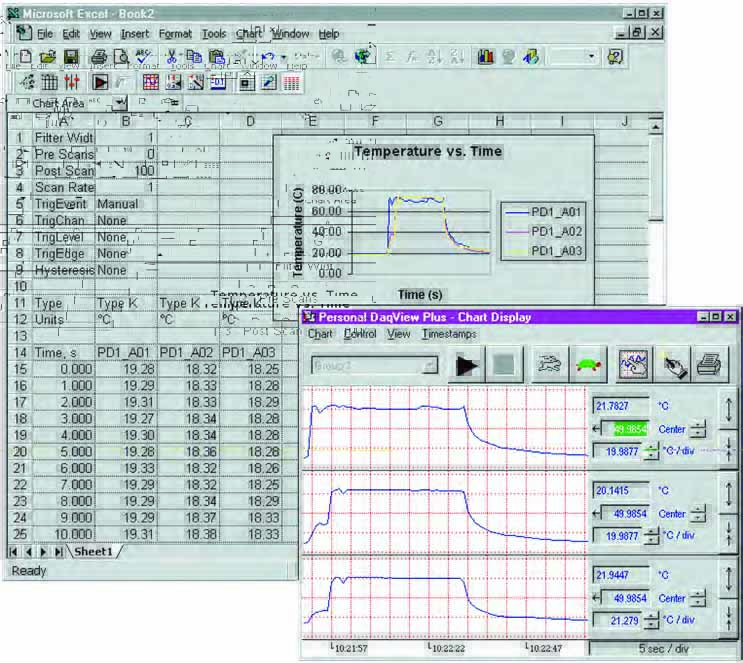The width and height of the screenshot is (743, 663).
Task: Open Print Preview in Excel toolbar
Action: click(x=122, y=57)
